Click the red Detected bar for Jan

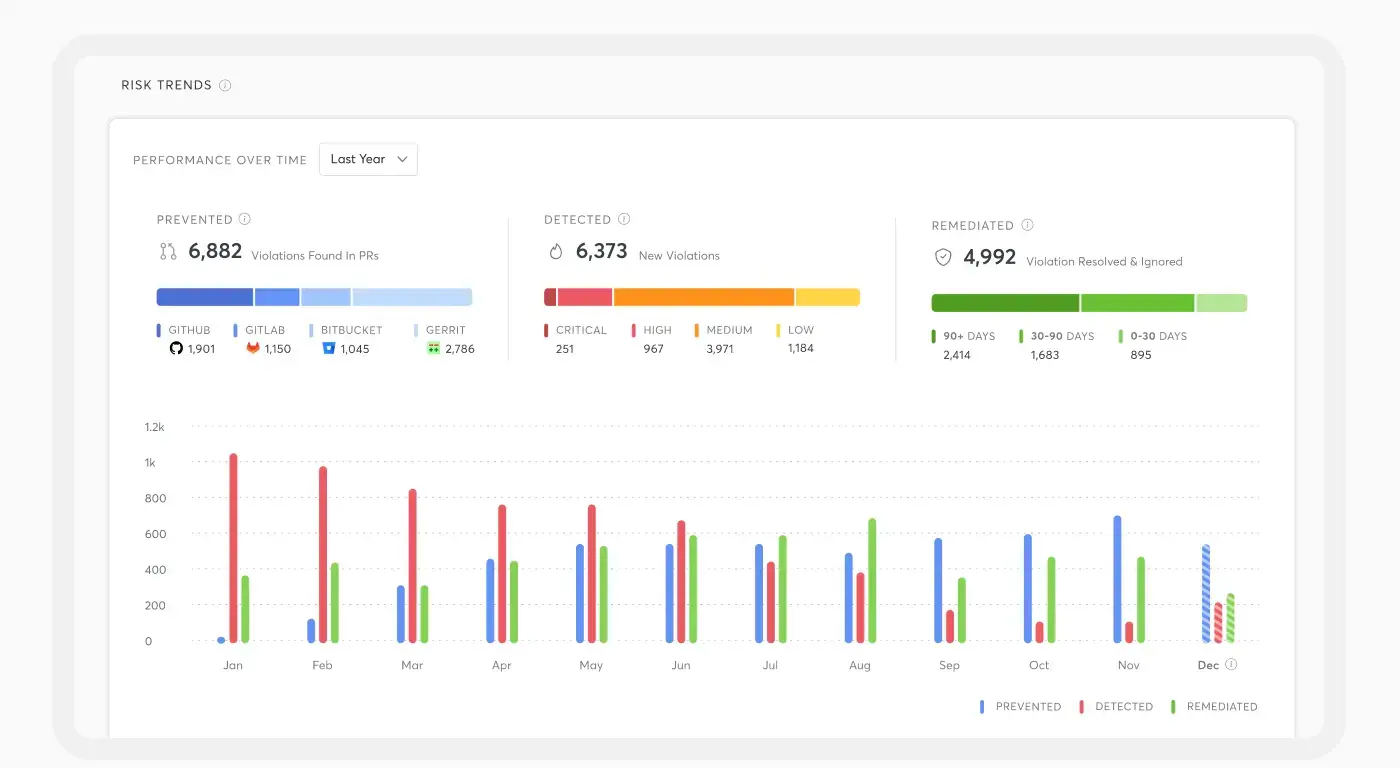[233, 548]
